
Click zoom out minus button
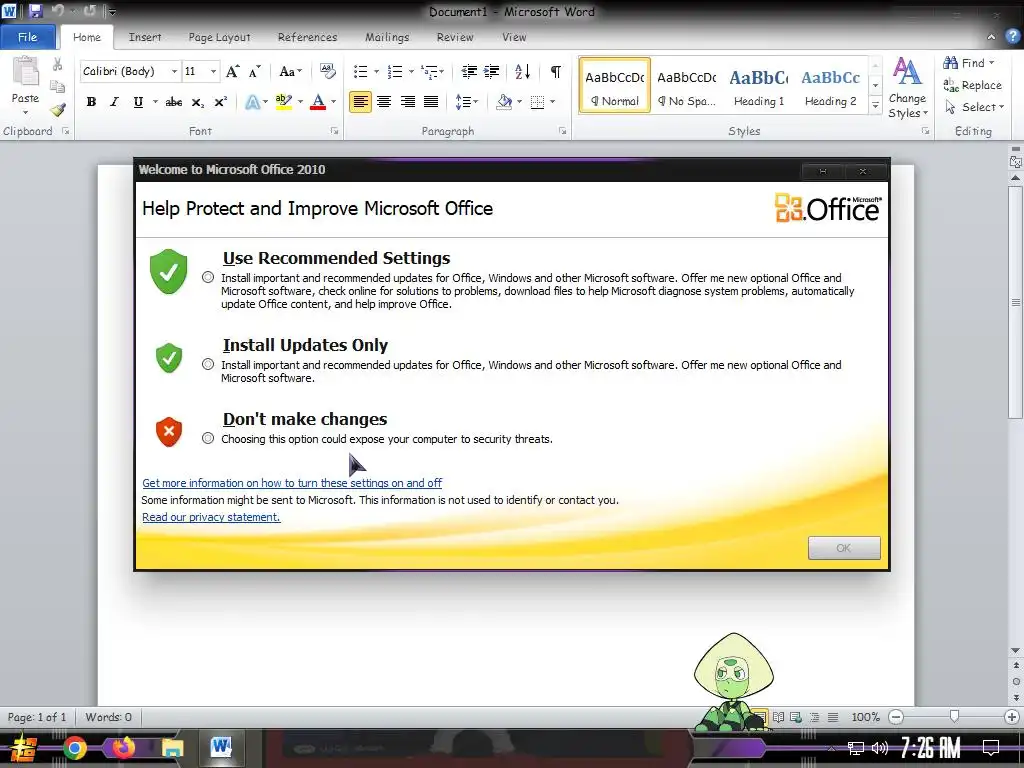coord(897,716)
